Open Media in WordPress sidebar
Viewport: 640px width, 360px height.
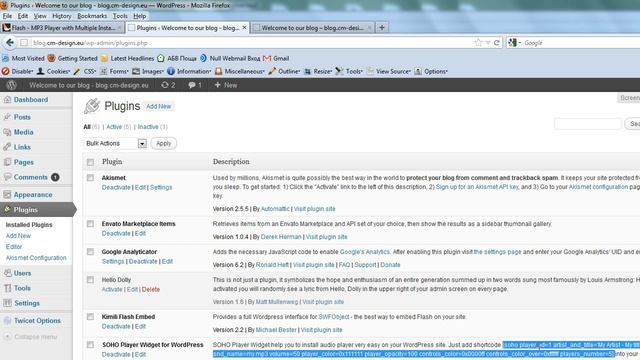click(23, 132)
